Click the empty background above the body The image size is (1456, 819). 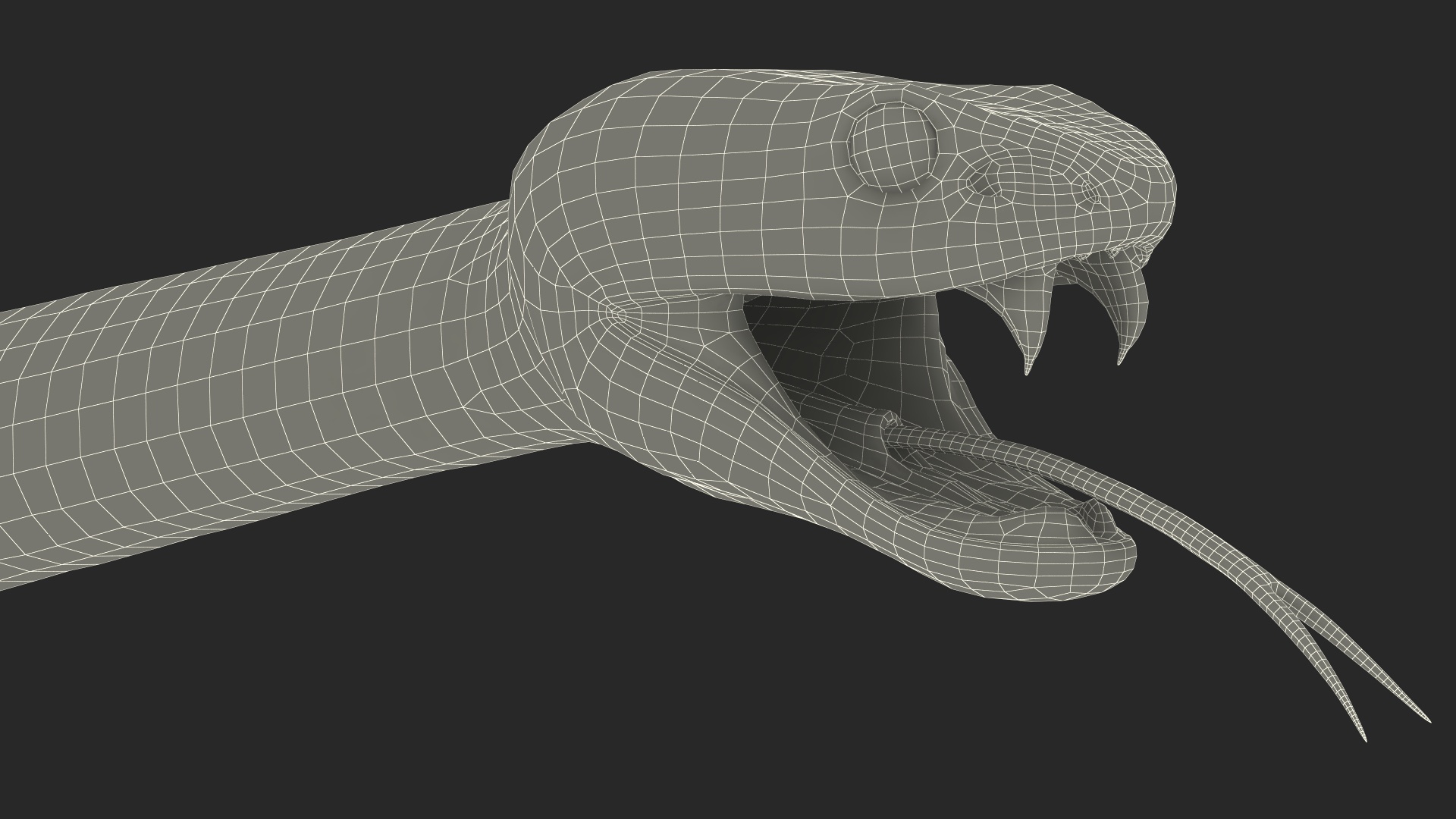point(227,114)
